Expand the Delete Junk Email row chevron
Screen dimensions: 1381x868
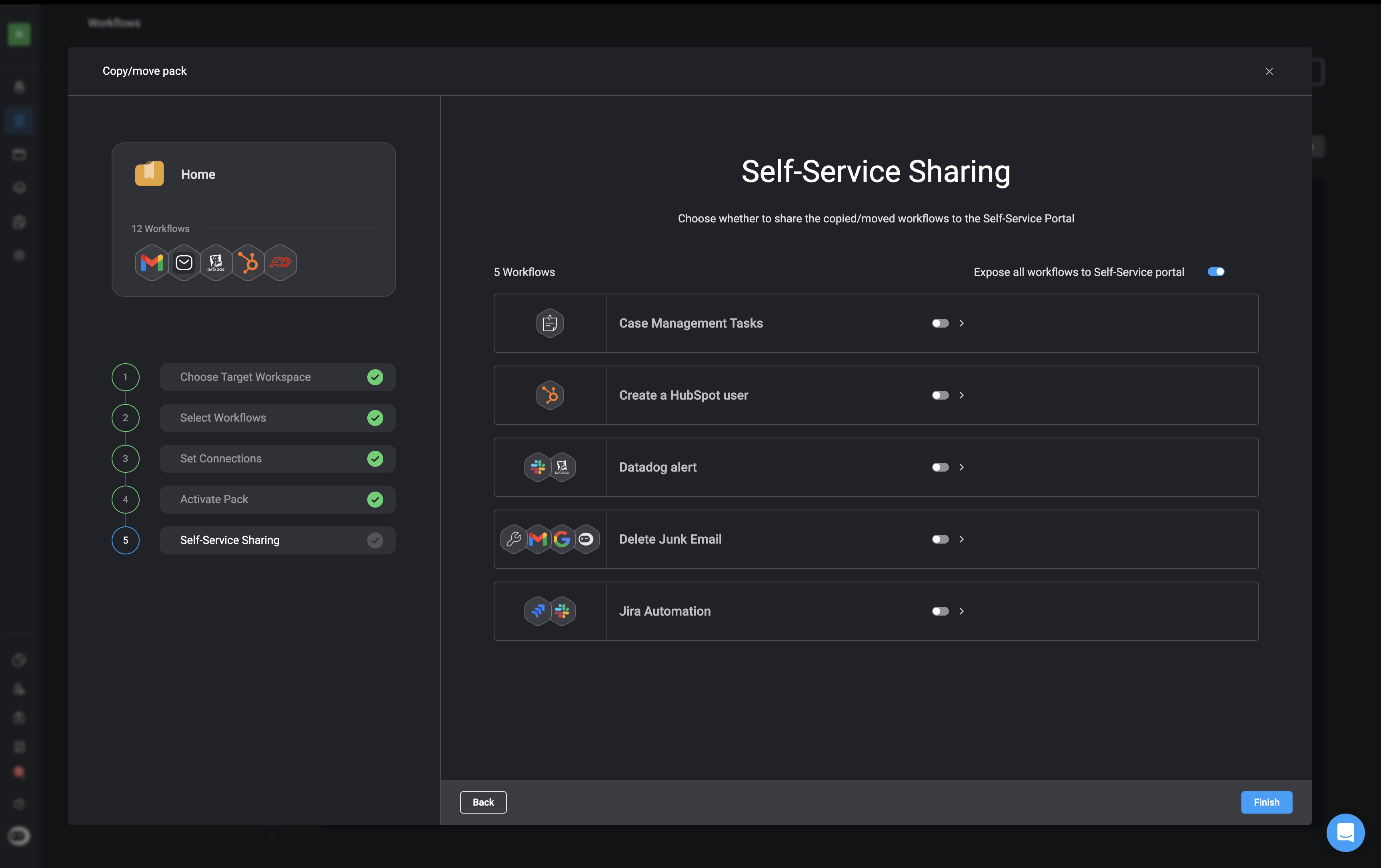coord(962,540)
